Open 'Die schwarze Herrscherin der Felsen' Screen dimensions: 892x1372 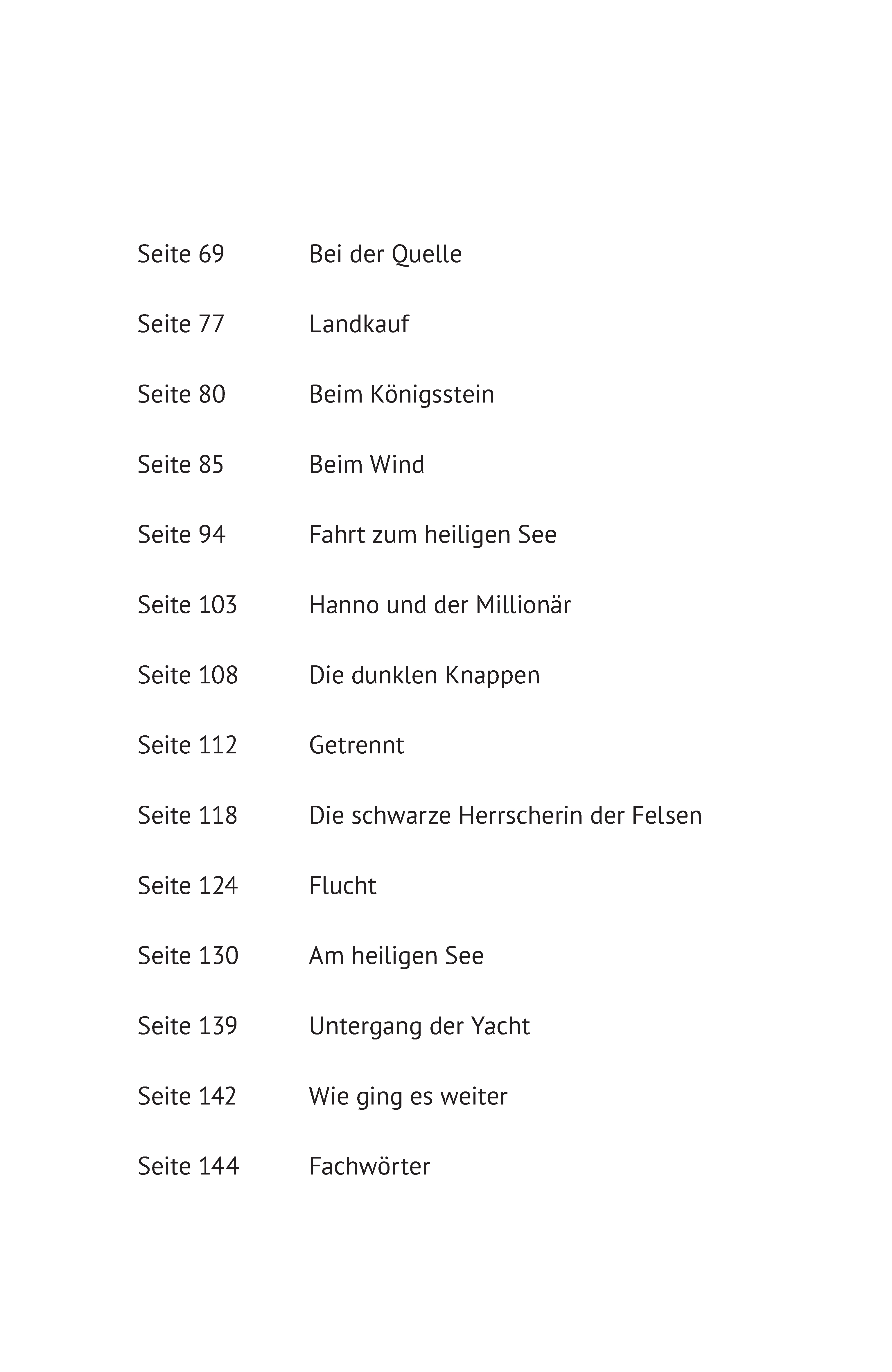(x=505, y=816)
